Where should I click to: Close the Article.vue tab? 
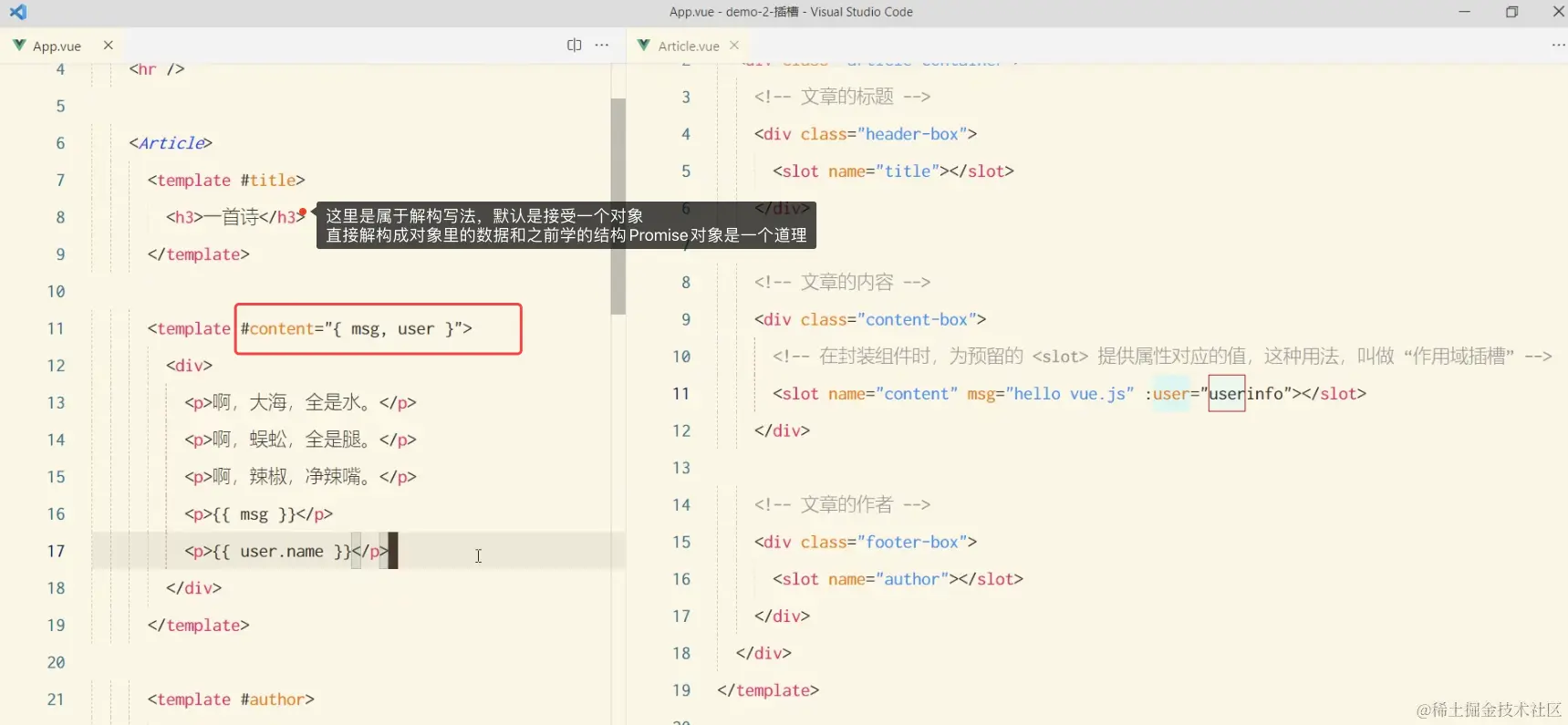click(x=734, y=45)
